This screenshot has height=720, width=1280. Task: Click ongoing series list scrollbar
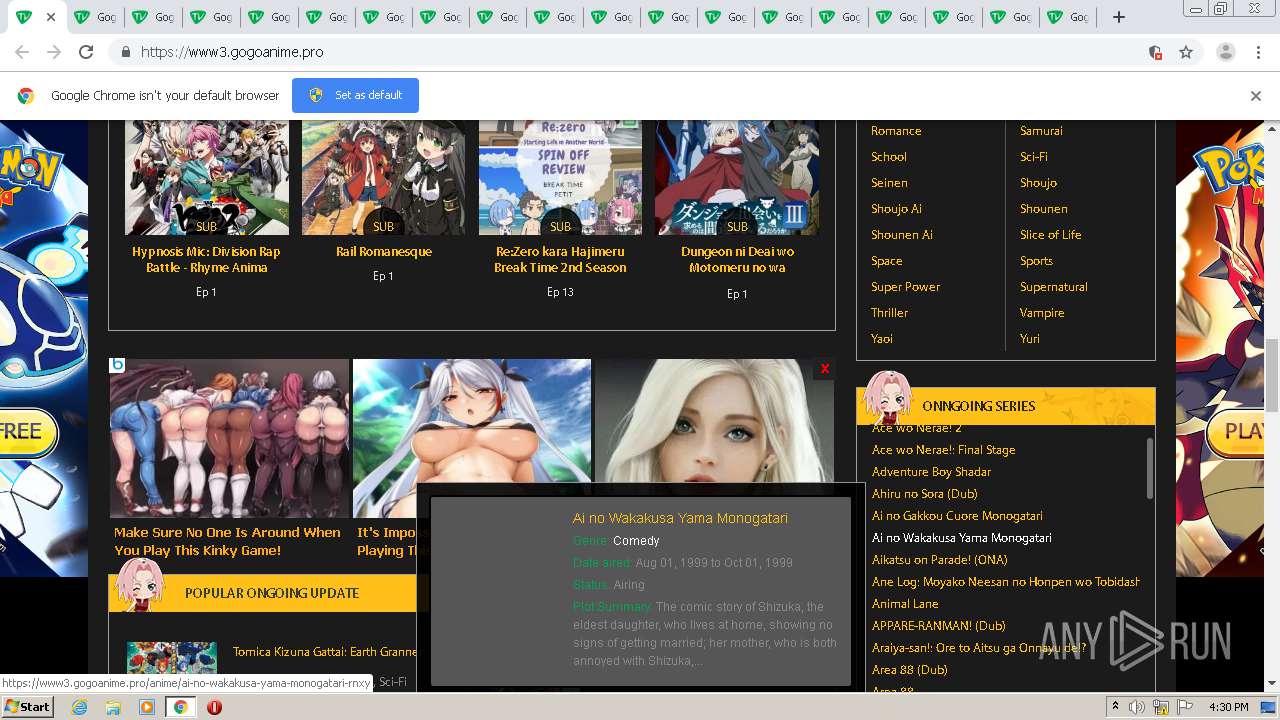[1149, 467]
